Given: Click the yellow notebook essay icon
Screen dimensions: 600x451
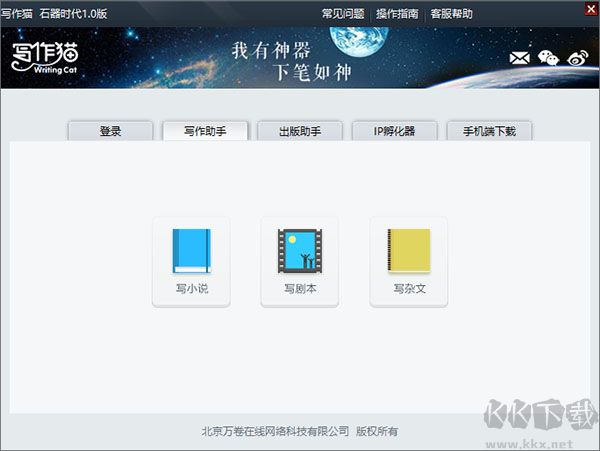Looking at the screenshot, I should click(409, 251).
